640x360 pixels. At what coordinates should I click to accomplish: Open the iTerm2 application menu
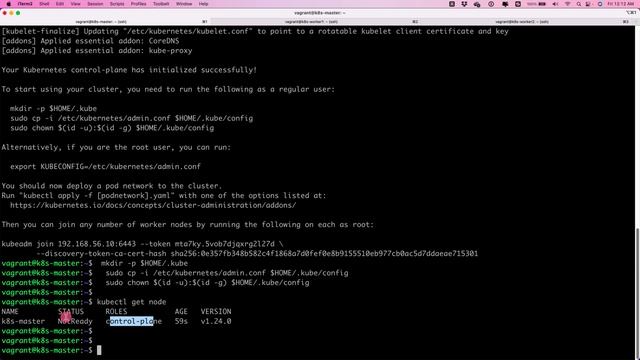coord(25,4)
